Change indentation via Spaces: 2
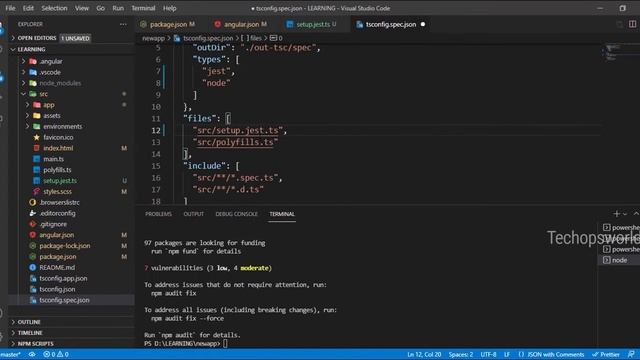Screen dimensions: 640x360 point(461,355)
